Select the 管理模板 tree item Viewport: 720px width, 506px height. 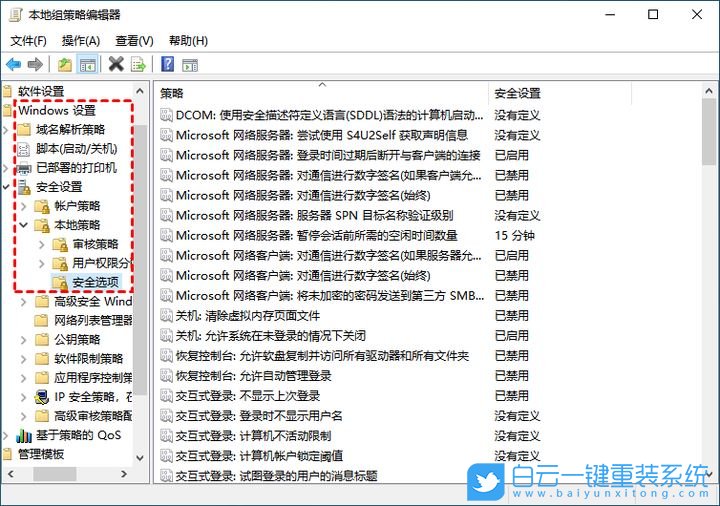[40, 455]
